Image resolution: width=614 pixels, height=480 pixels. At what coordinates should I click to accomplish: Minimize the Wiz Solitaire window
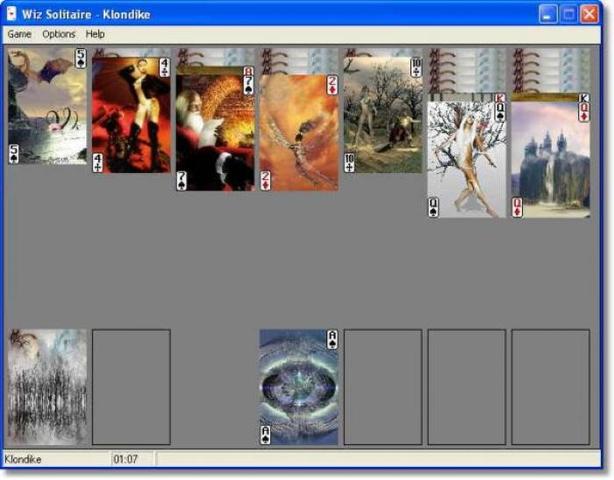[x=549, y=13]
